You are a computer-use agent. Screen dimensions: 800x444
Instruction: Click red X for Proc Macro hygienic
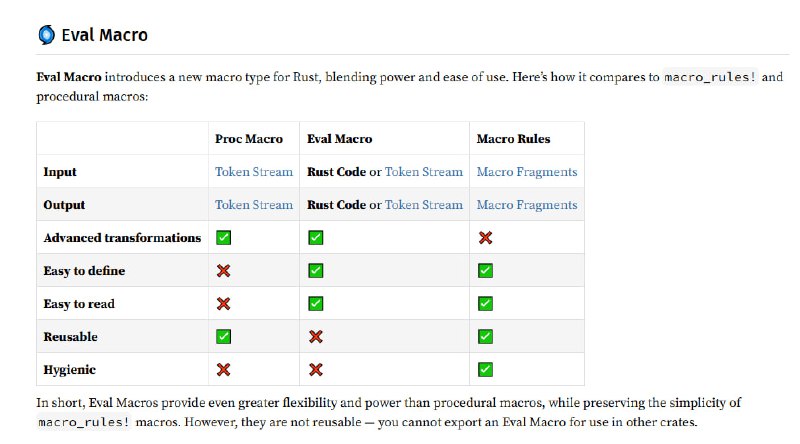point(224,370)
